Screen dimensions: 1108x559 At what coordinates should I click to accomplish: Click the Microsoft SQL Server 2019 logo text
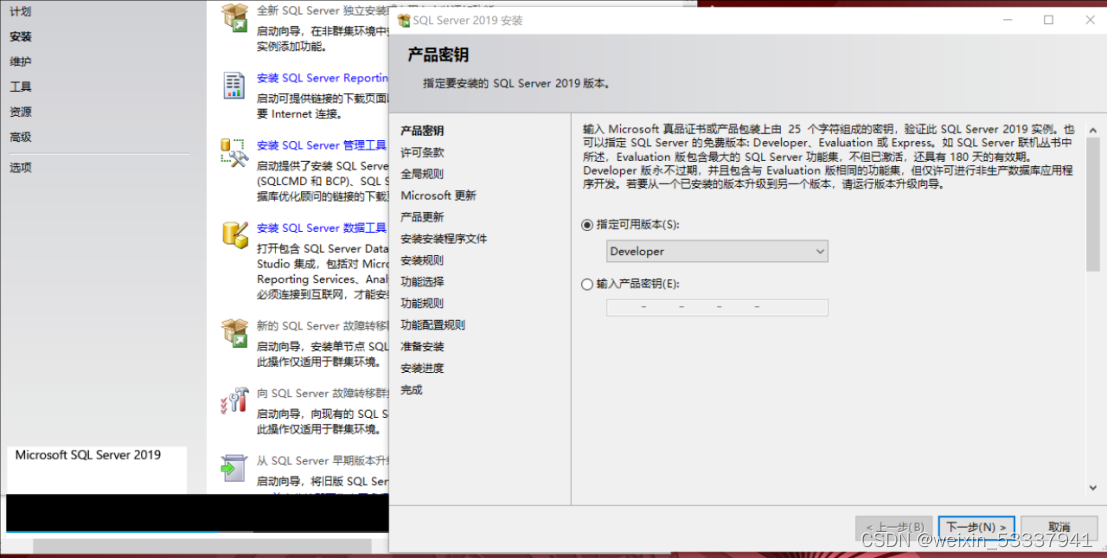[88, 455]
